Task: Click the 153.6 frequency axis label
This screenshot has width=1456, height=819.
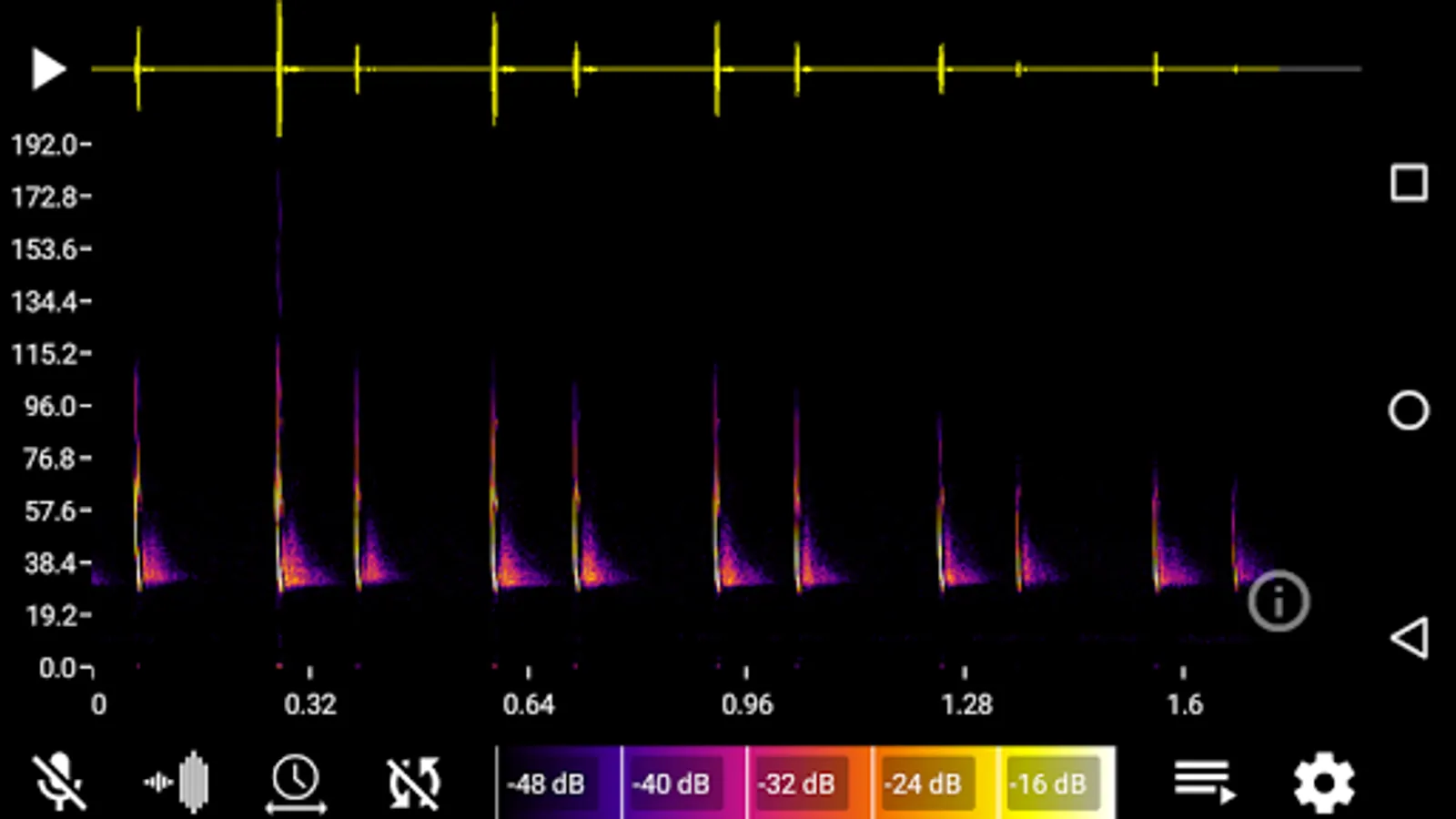Action: point(45,249)
